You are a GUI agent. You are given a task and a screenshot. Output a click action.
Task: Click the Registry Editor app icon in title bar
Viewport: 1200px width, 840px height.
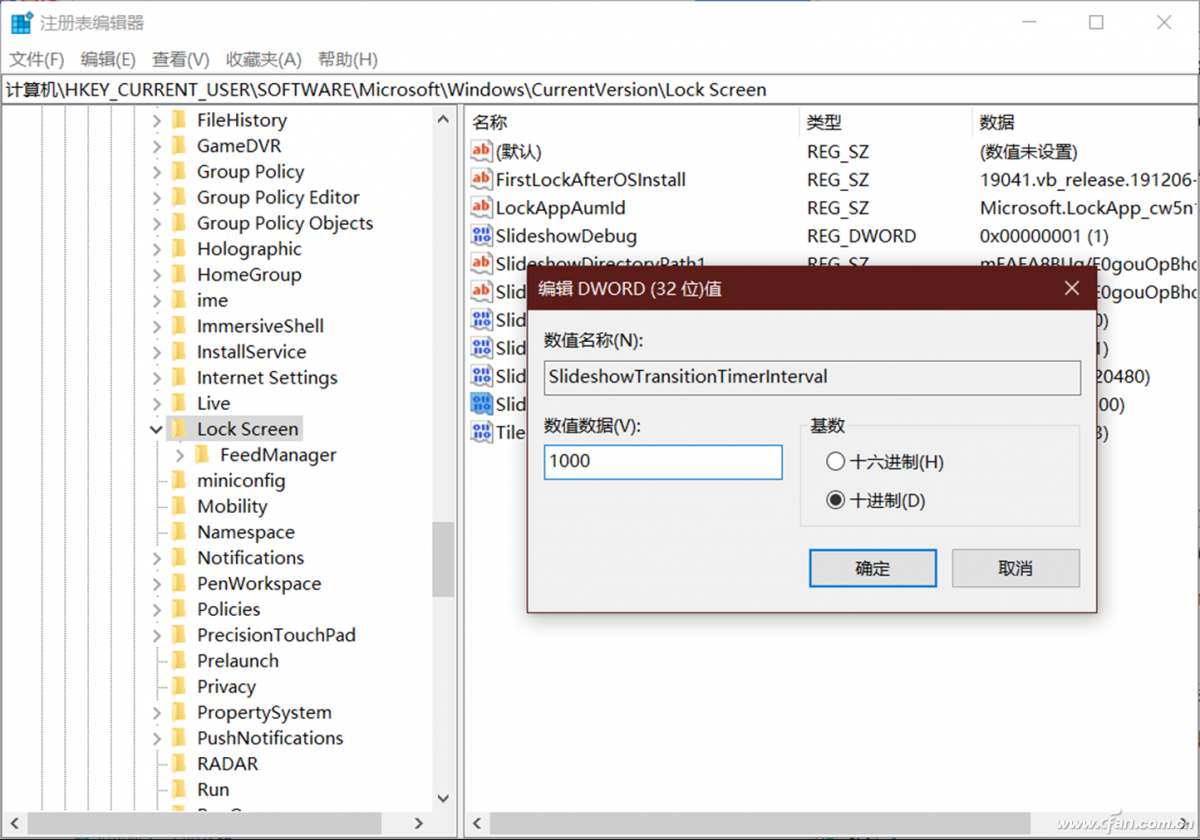(x=21, y=22)
